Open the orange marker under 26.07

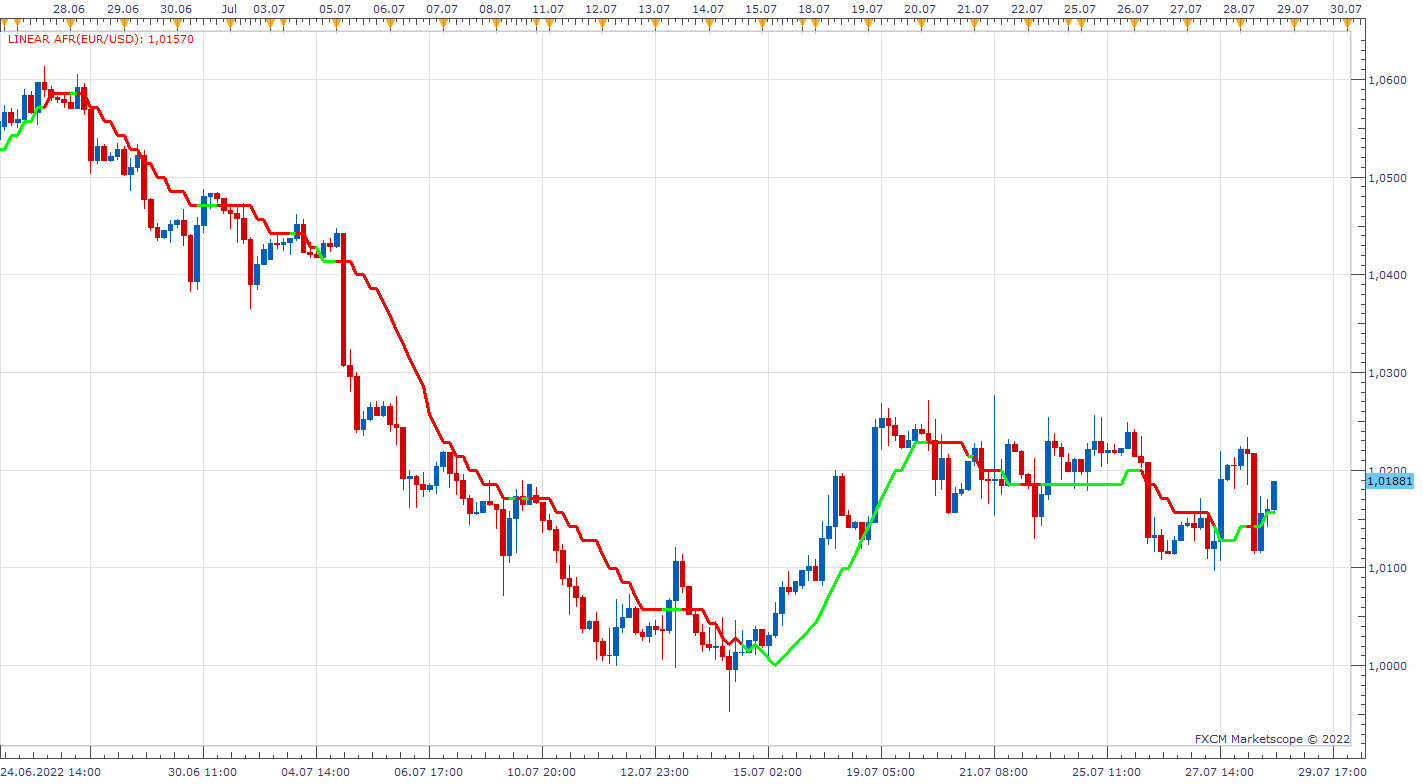tap(1133, 23)
